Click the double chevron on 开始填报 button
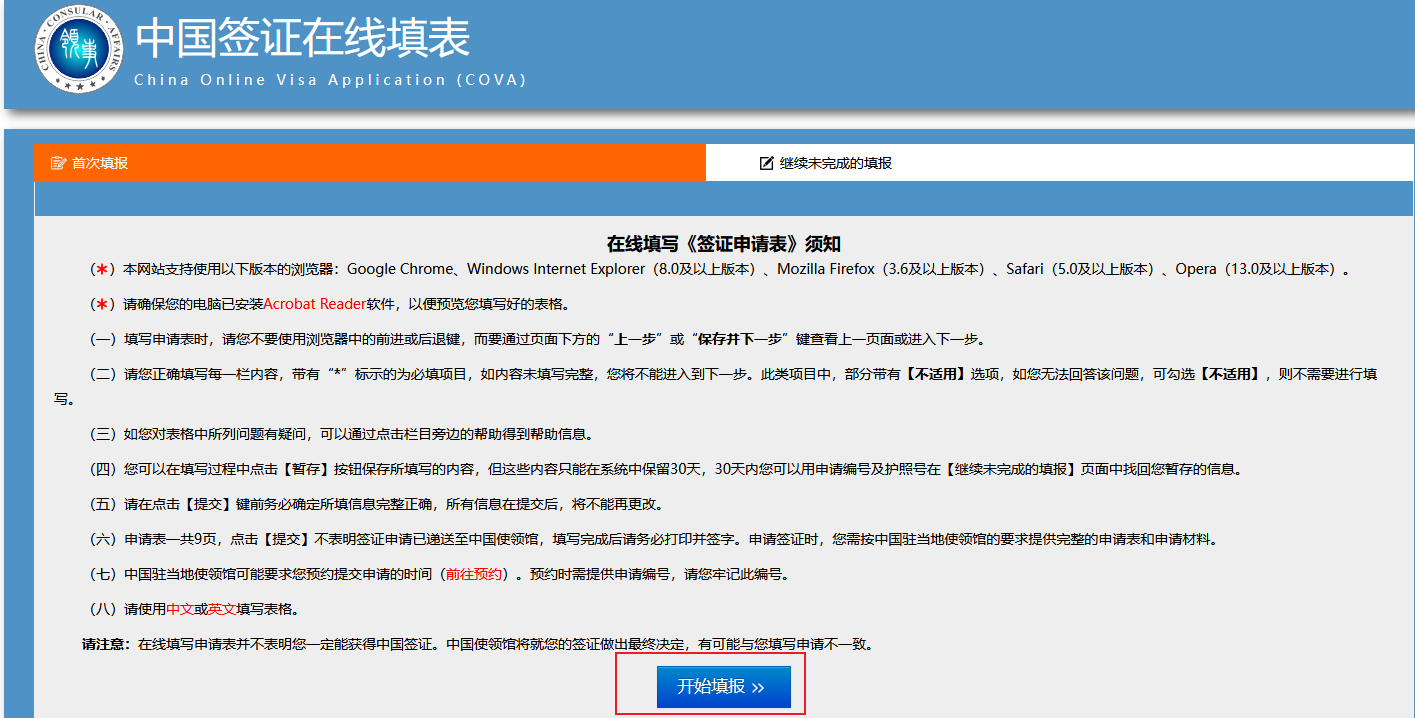 tap(758, 687)
